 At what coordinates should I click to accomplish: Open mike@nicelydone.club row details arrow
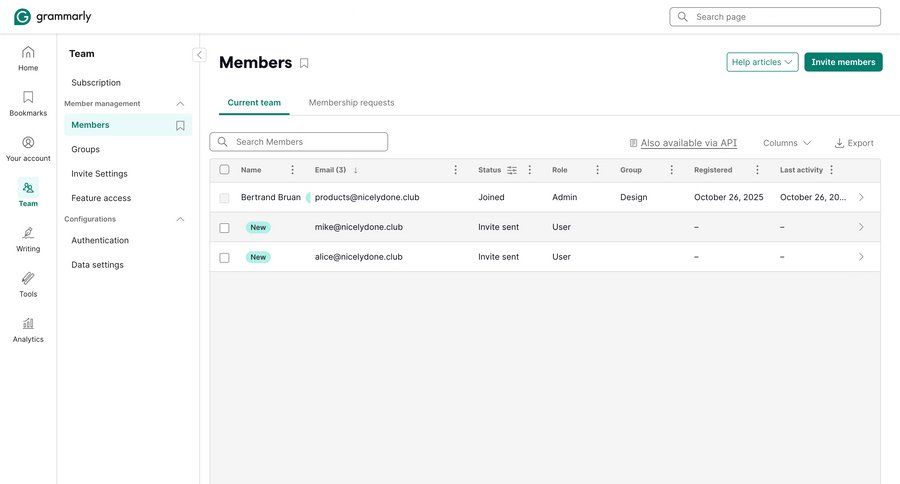861,227
